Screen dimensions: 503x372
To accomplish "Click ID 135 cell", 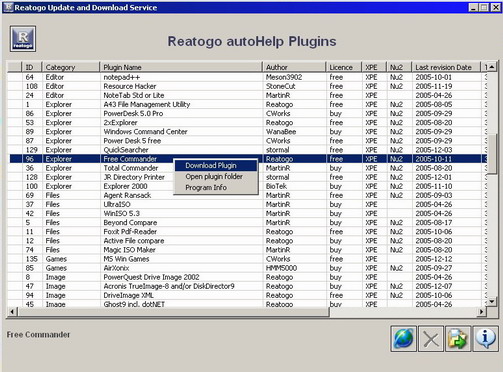I will [x=32, y=259].
